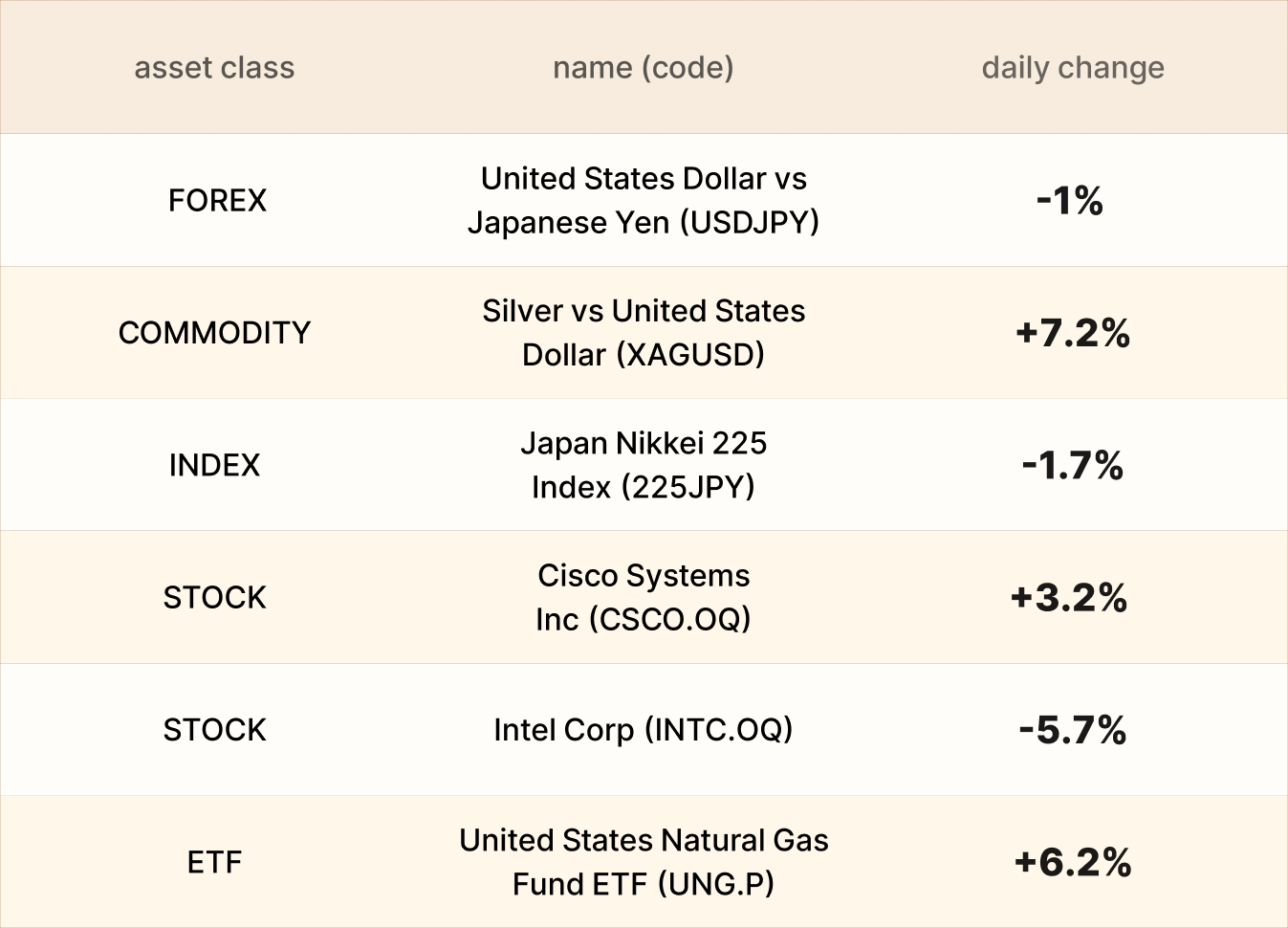Click the 'name (code)' column header
The height and width of the screenshot is (928, 1288).
point(643,68)
